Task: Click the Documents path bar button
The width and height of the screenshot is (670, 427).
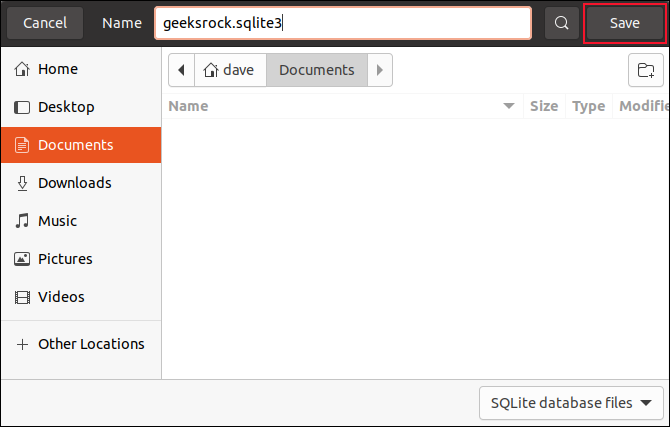Action: pyautogui.click(x=316, y=70)
